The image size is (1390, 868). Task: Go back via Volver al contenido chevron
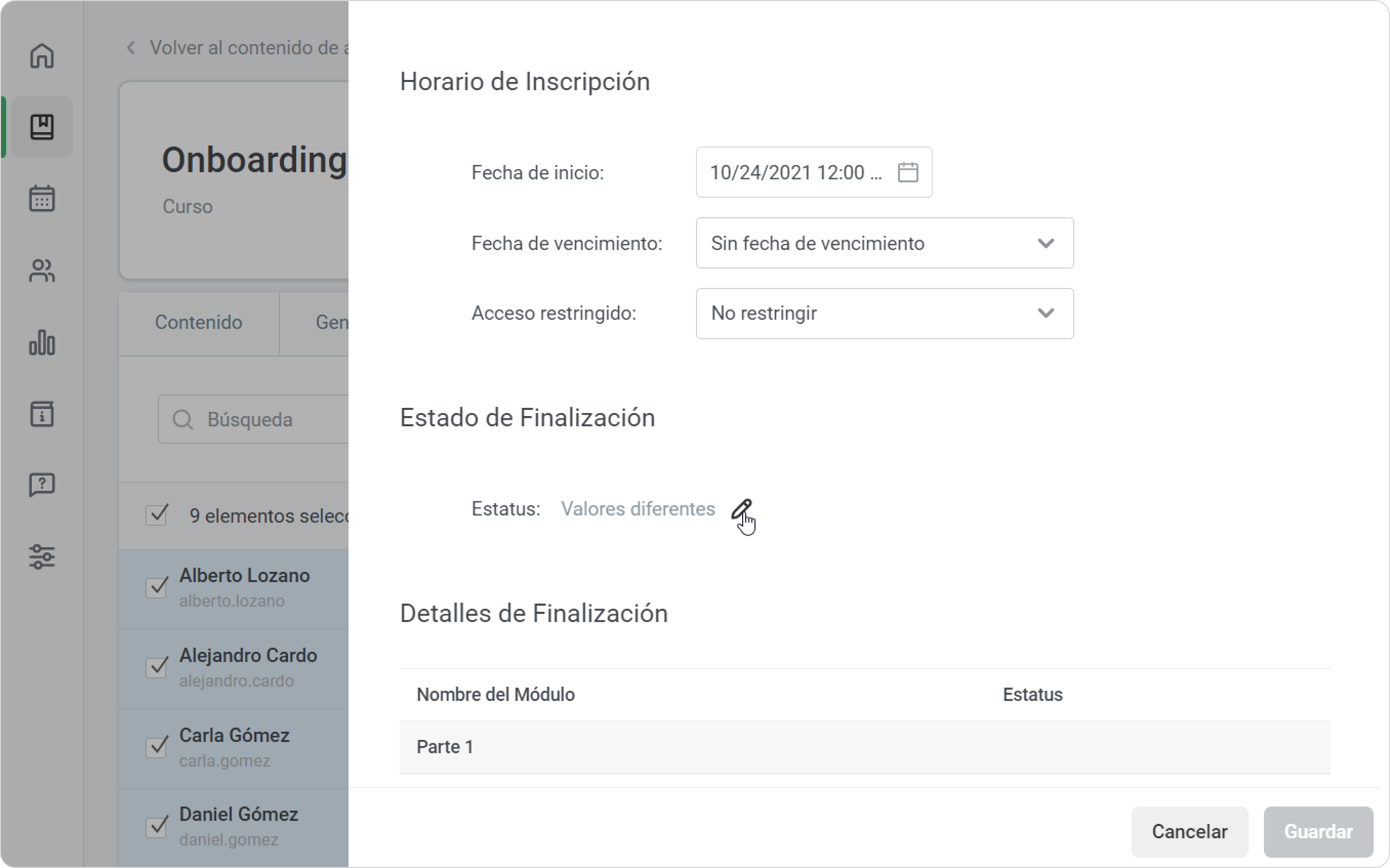(131, 48)
